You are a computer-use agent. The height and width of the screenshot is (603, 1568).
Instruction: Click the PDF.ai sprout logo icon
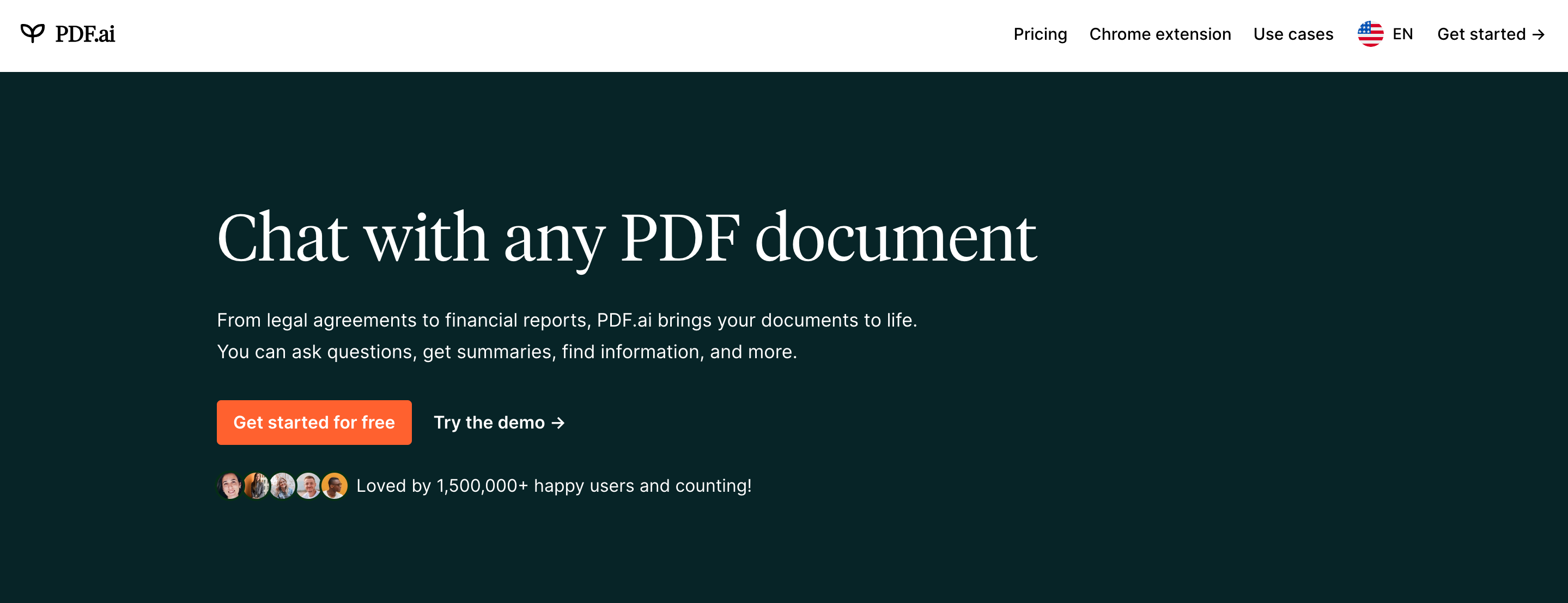point(32,33)
